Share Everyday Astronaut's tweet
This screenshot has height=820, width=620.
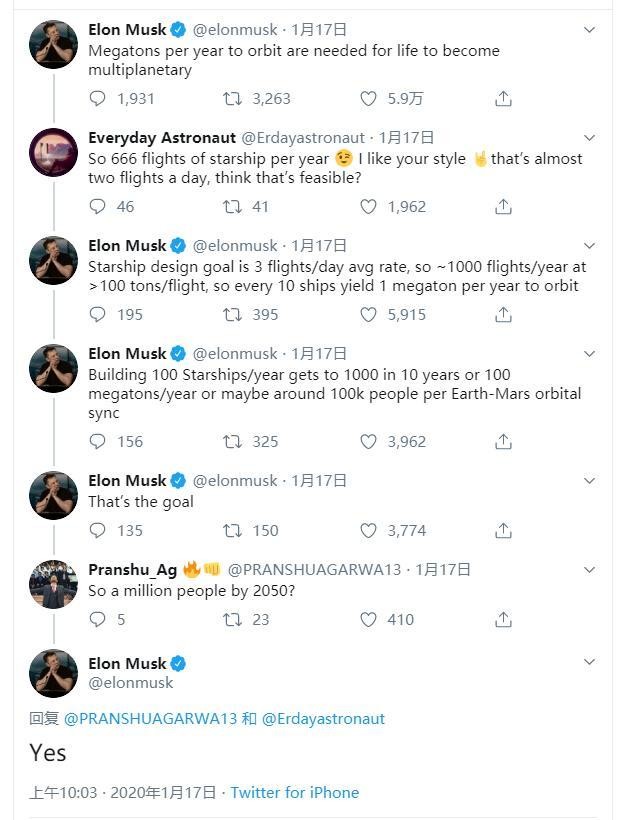click(x=503, y=206)
